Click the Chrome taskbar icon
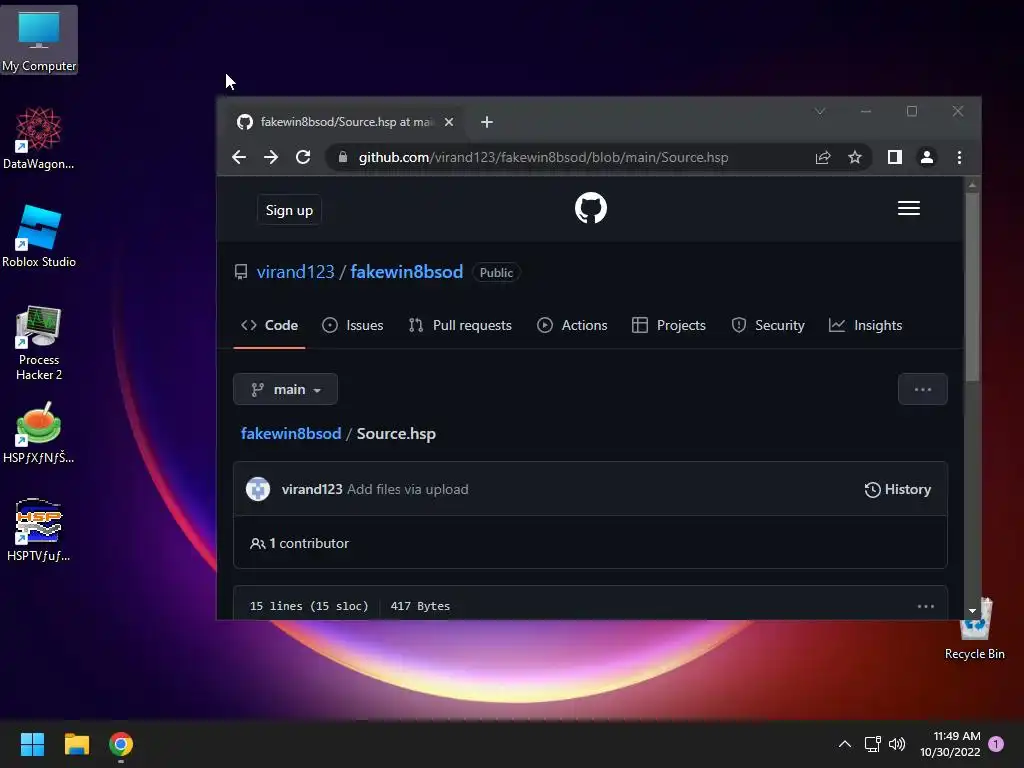This screenshot has width=1024, height=768. [121, 744]
